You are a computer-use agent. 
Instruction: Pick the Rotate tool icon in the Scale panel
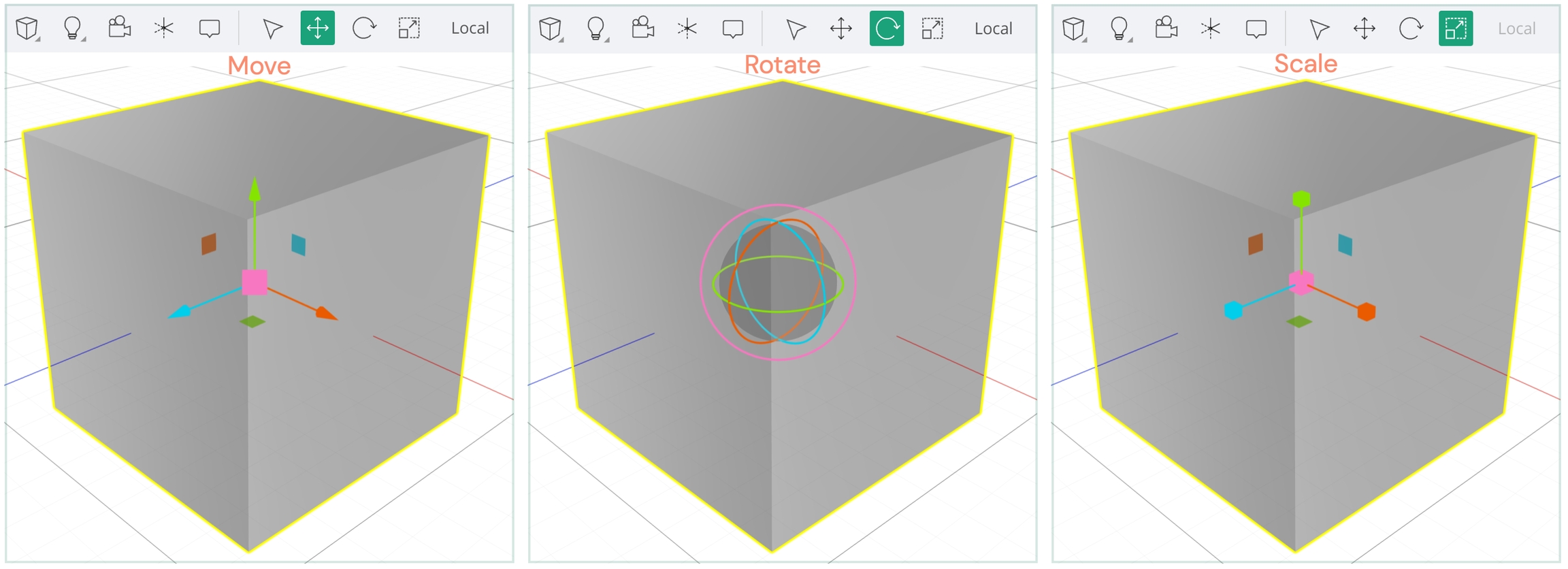click(1410, 29)
